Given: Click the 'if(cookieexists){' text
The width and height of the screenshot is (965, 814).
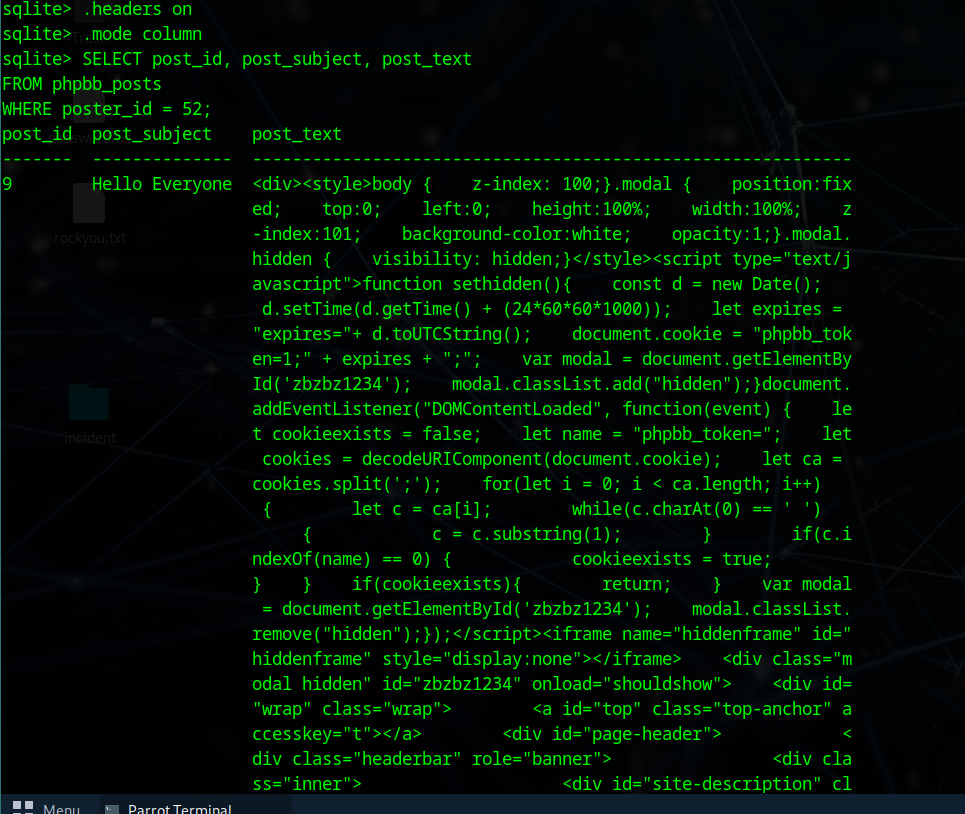Looking at the screenshot, I should coord(437,584).
